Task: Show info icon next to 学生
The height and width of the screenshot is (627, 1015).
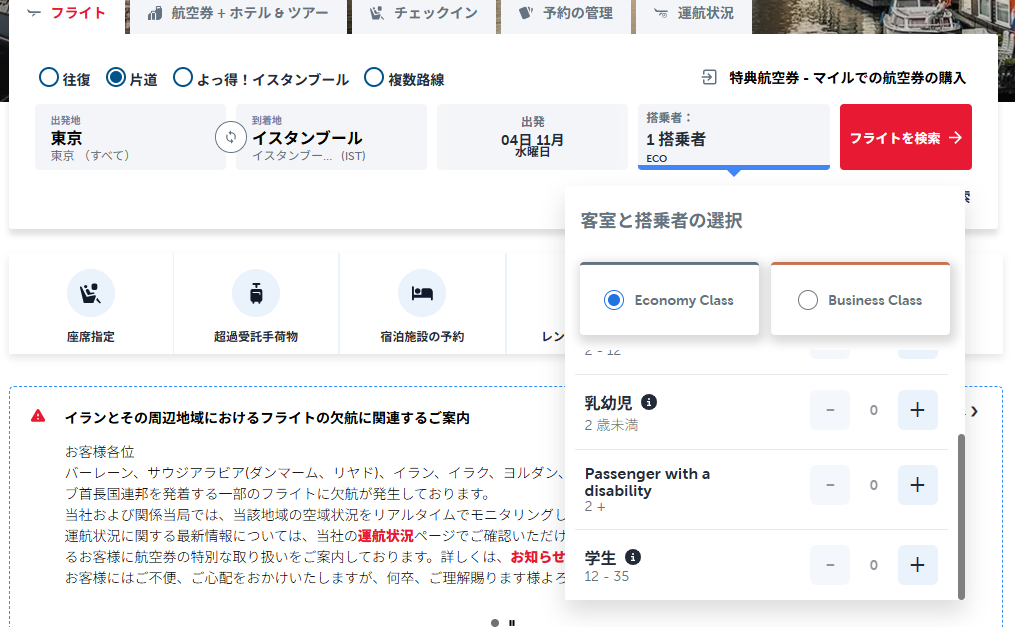Action: [632, 557]
